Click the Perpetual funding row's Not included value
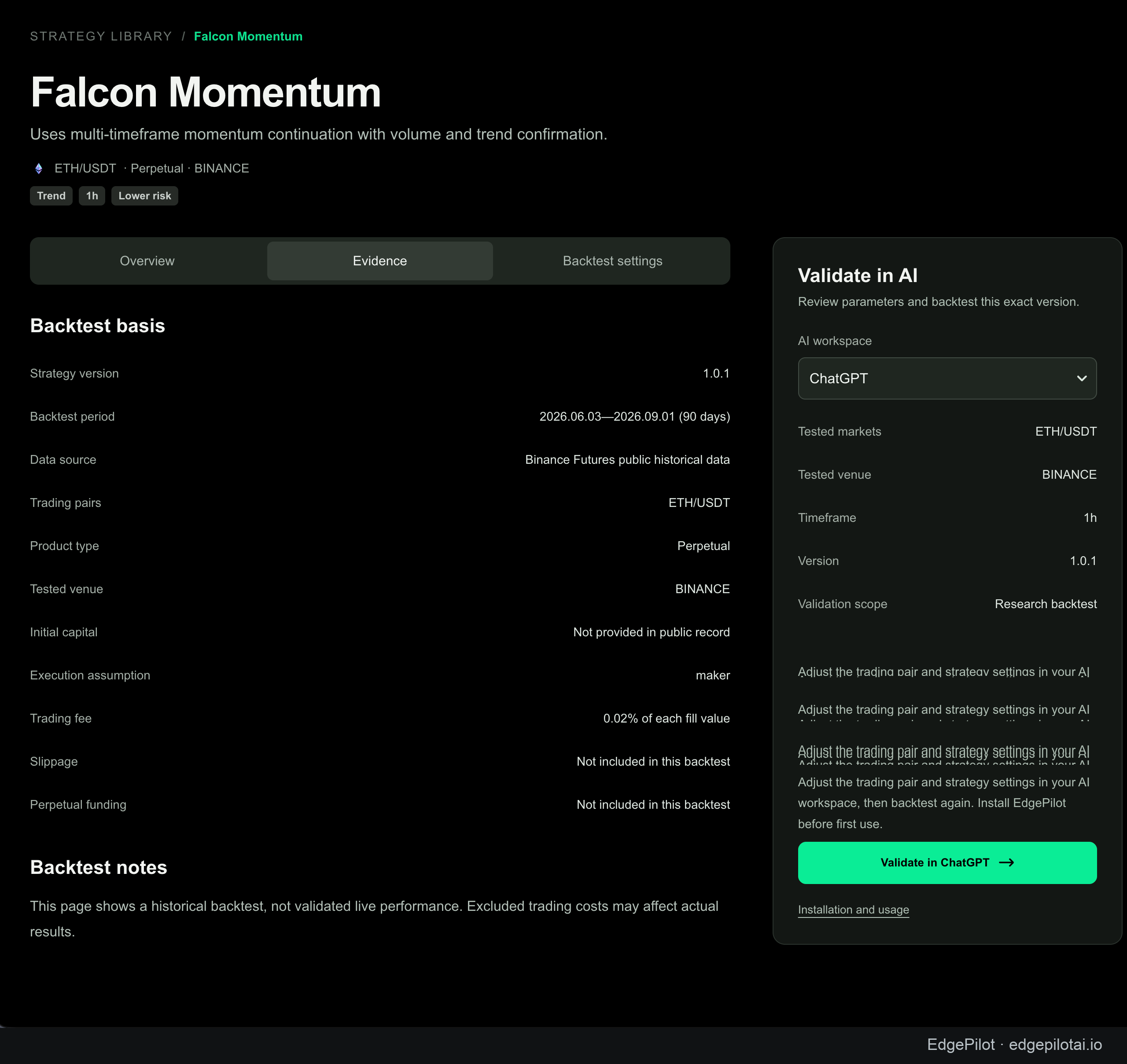The width and height of the screenshot is (1127, 1064). coord(653,804)
